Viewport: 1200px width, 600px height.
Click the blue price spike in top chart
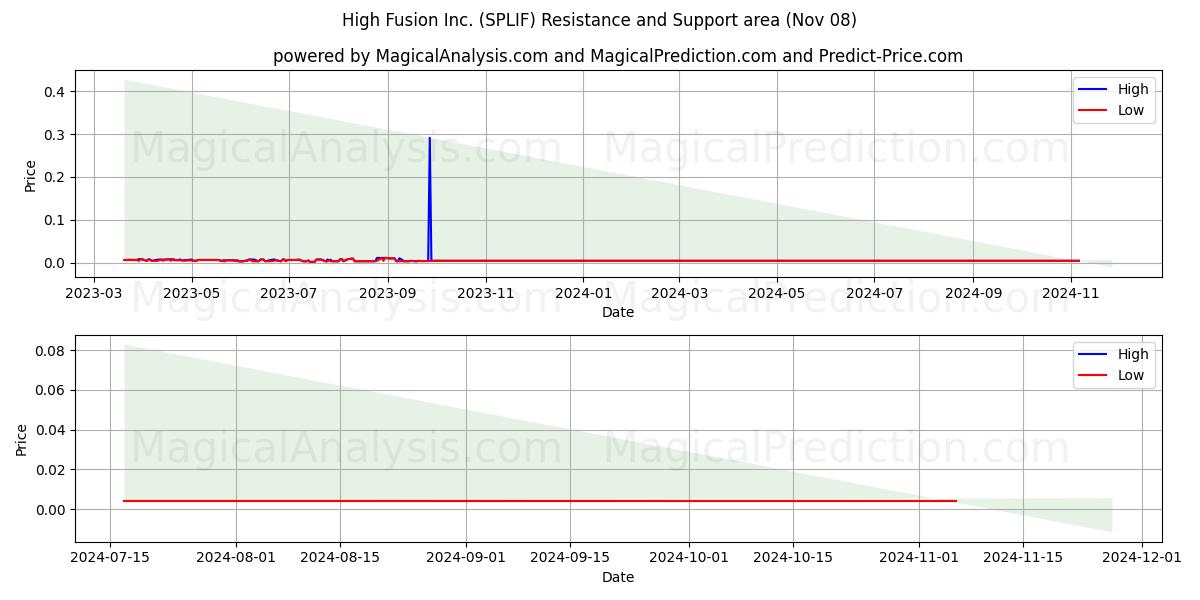(x=430, y=198)
